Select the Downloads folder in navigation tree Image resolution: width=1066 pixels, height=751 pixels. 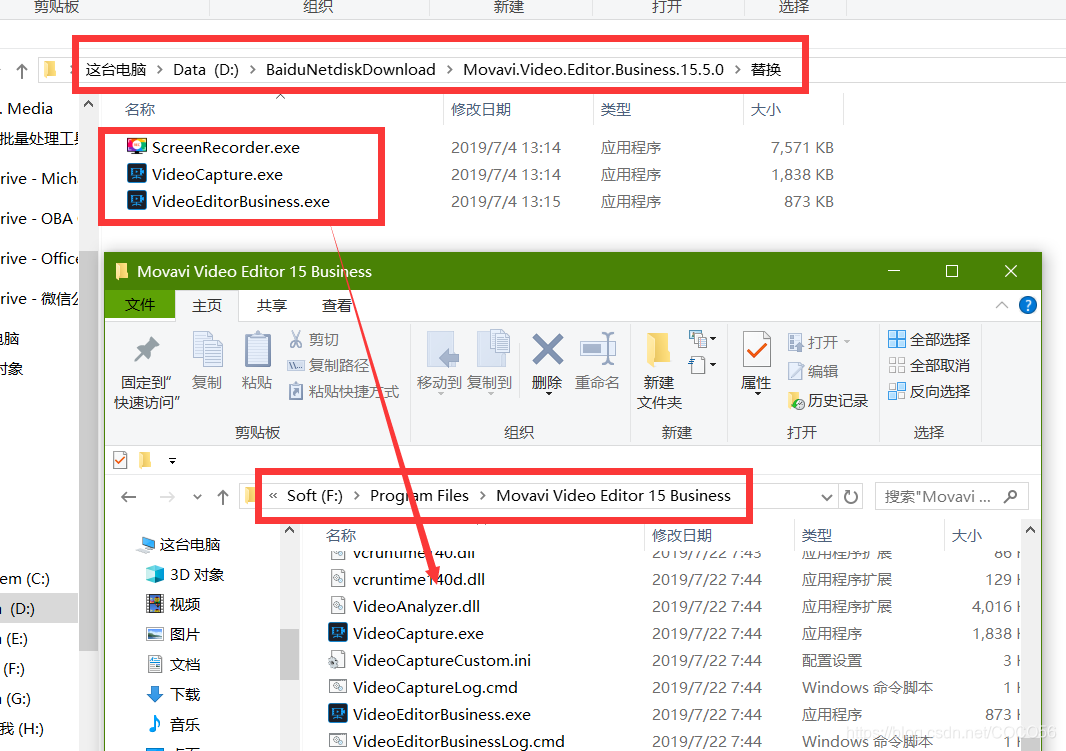(173, 694)
